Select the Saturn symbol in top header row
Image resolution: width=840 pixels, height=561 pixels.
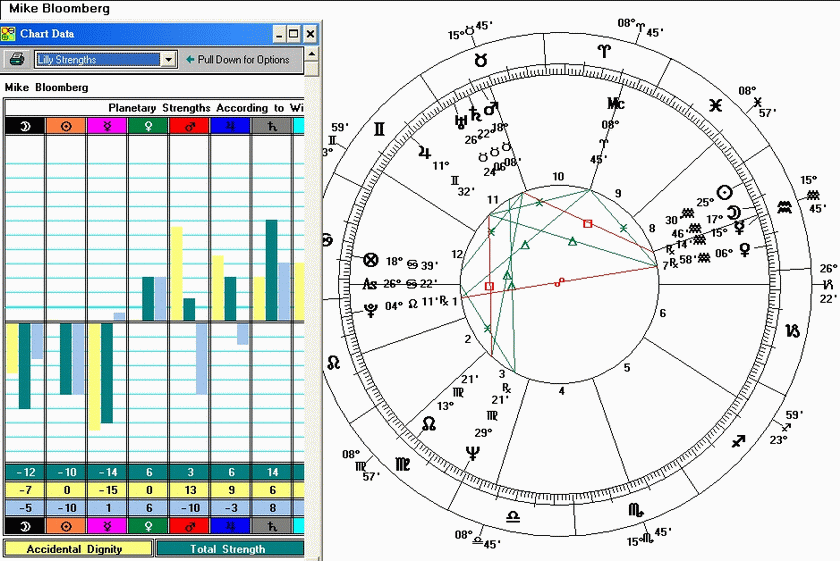[271, 126]
